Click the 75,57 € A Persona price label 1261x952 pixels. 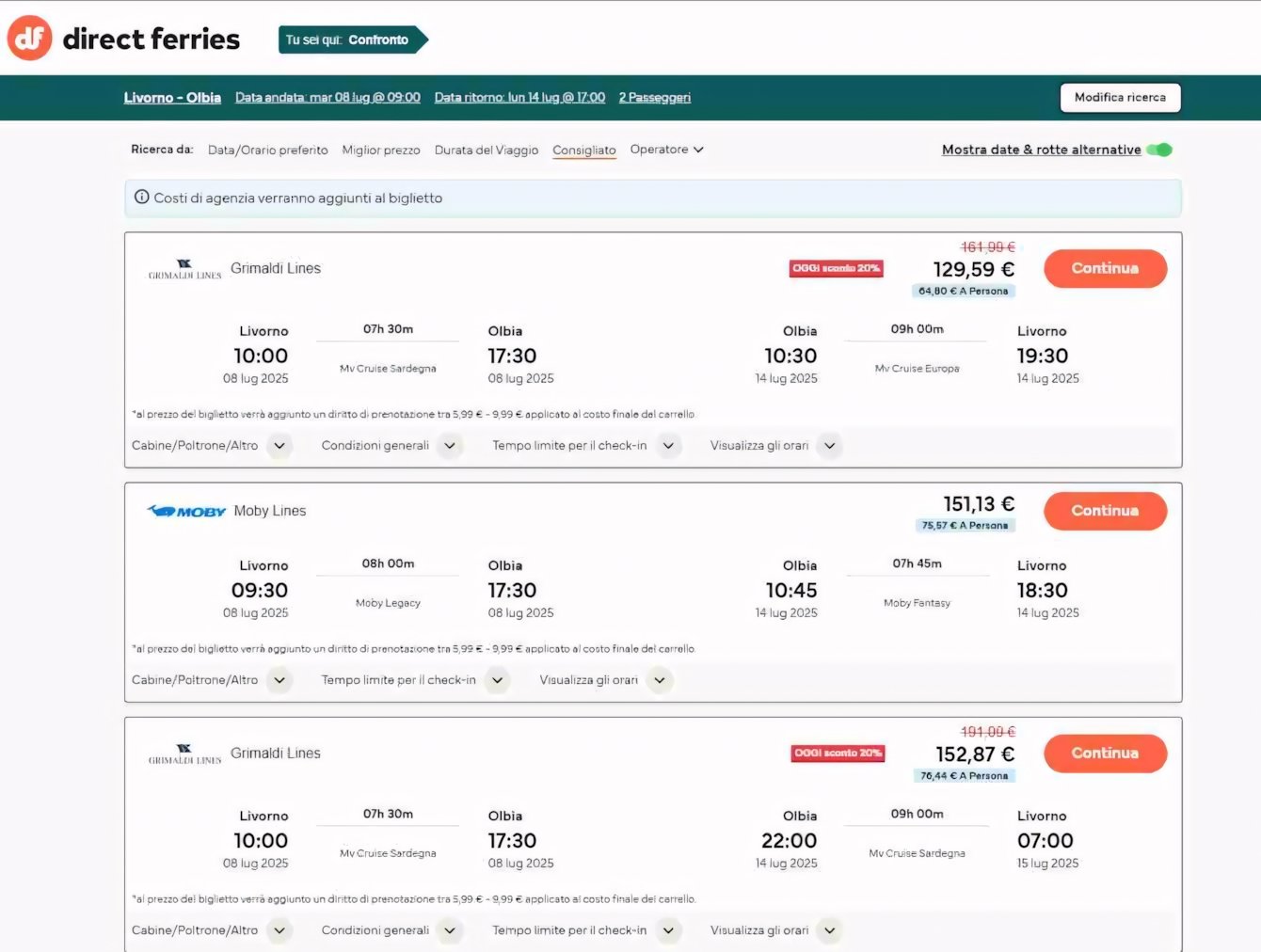[965, 525]
